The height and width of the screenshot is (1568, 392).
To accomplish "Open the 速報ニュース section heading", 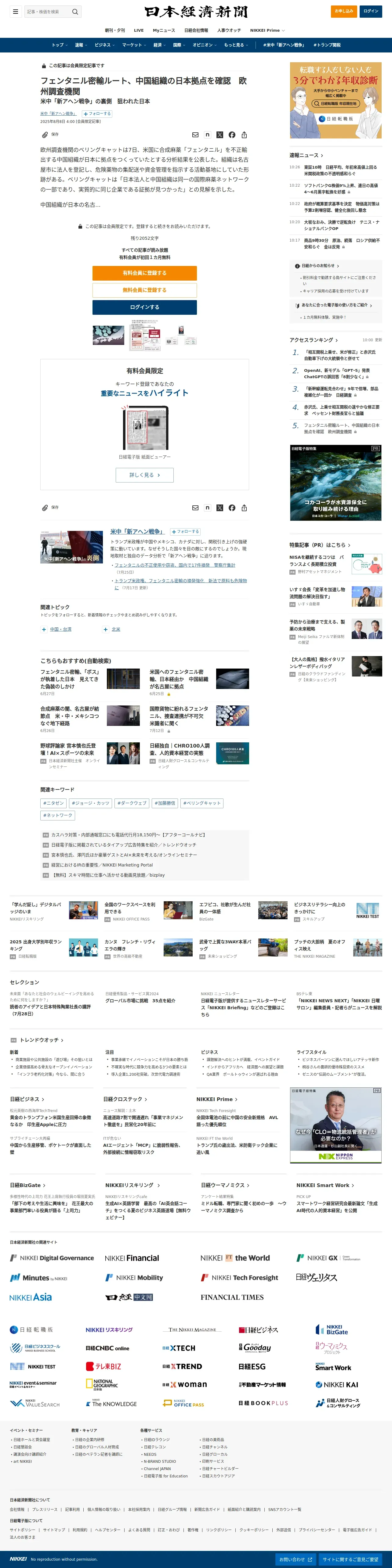I will click(x=306, y=155).
